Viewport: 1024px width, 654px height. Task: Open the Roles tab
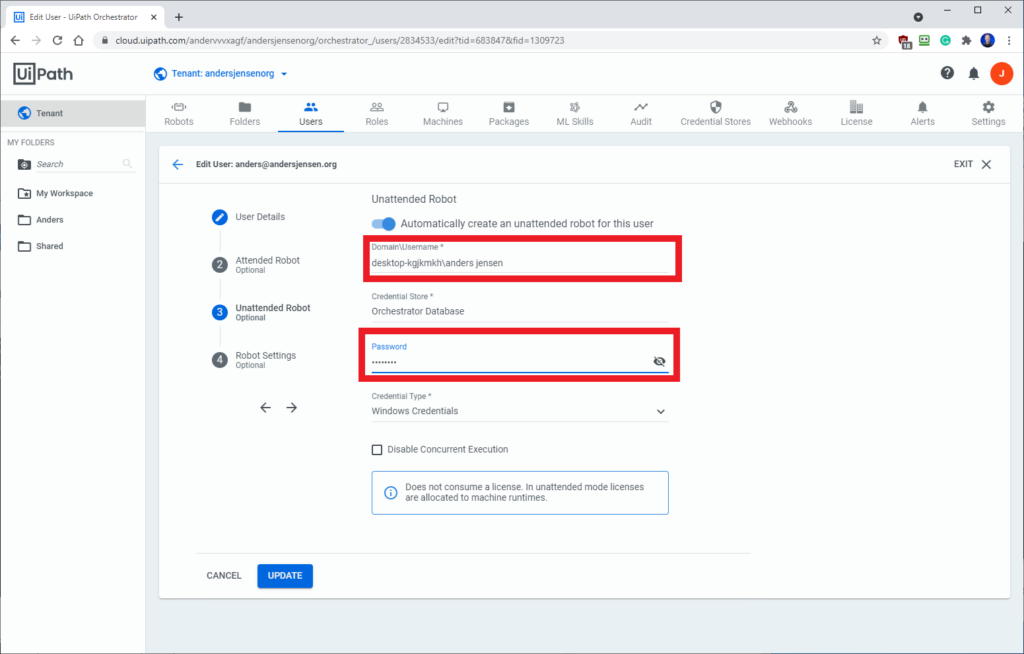[376, 114]
